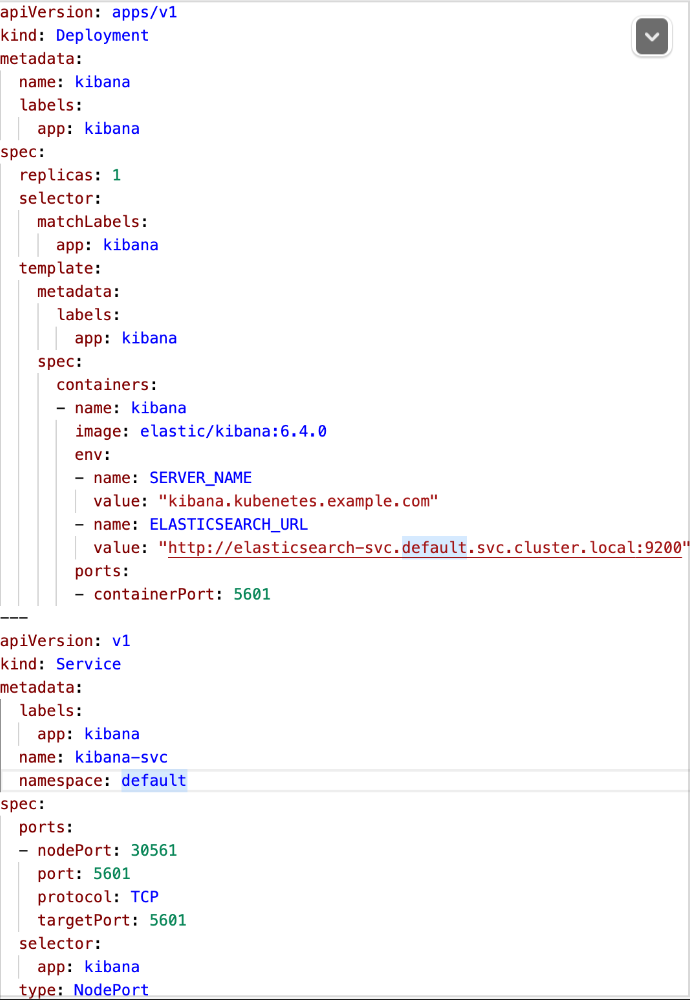Screen dimensions: 690x1000
Task: Select the SERVER_NAME variable name
Action: (x=201, y=478)
